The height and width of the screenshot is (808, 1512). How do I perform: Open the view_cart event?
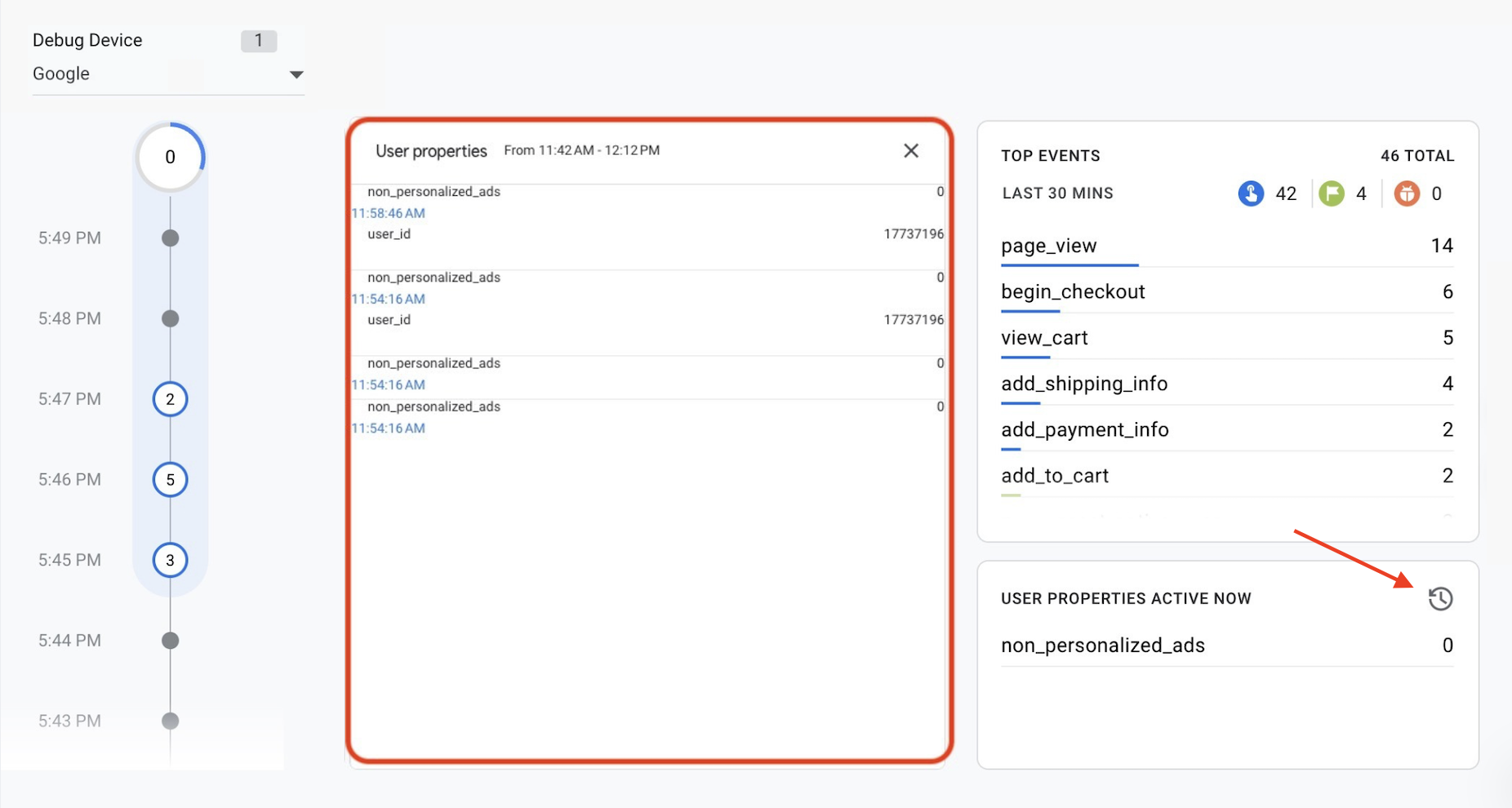(1044, 338)
